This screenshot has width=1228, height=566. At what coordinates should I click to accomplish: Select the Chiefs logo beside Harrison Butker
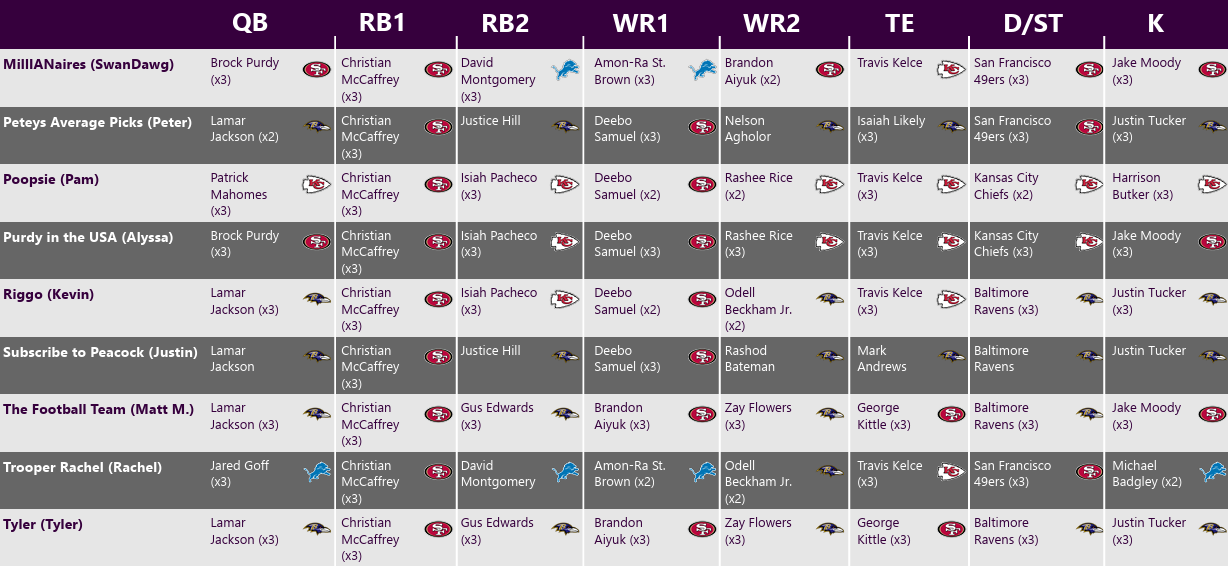point(1212,185)
